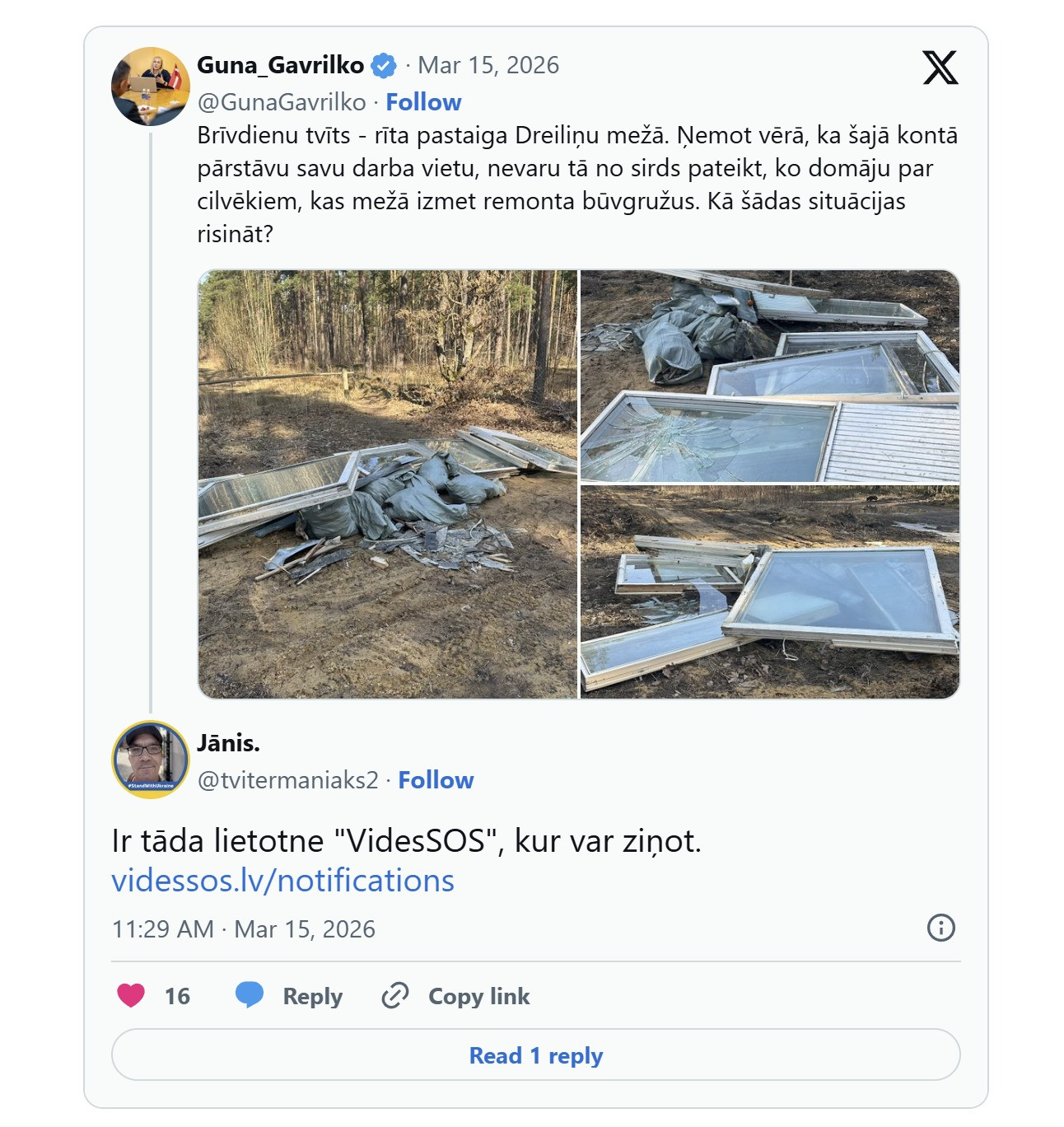This screenshot has width=1064, height=1127.
Task: Click the chain copy link icon
Action: (x=395, y=995)
